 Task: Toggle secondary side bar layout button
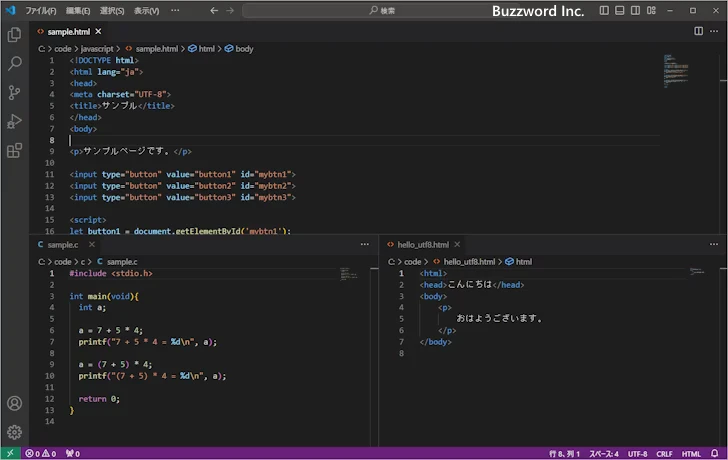point(636,10)
